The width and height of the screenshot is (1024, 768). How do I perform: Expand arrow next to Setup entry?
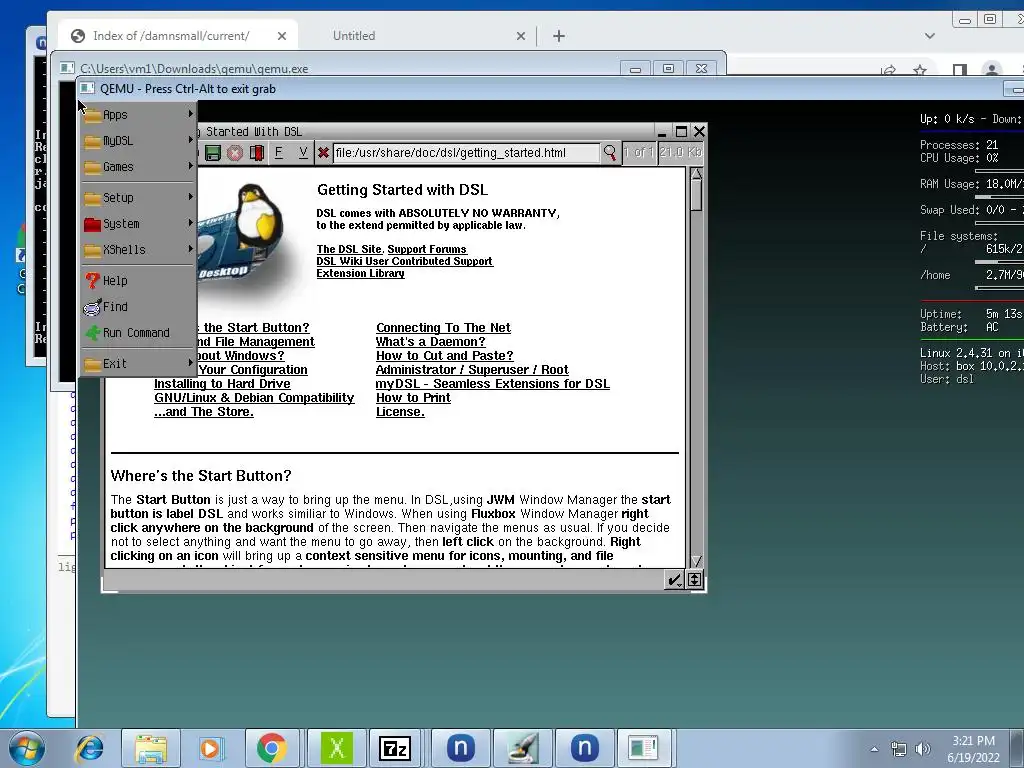[x=191, y=197]
